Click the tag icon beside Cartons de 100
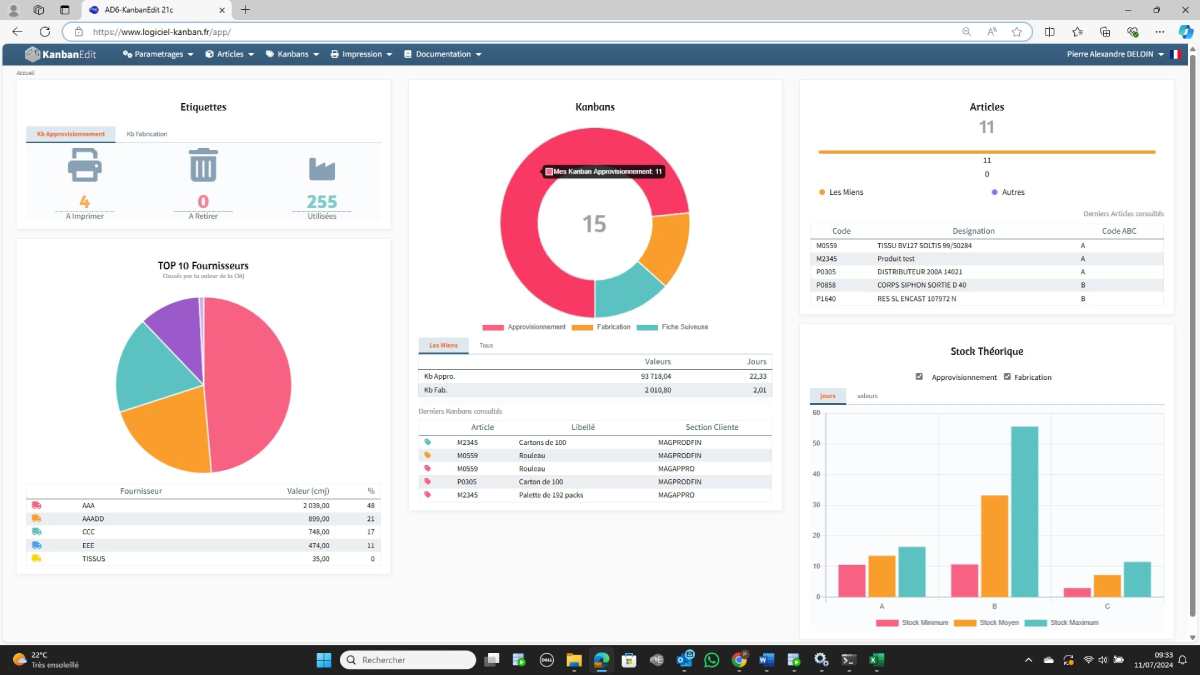Image resolution: width=1200 pixels, height=675 pixels. pyautogui.click(x=428, y=442)
